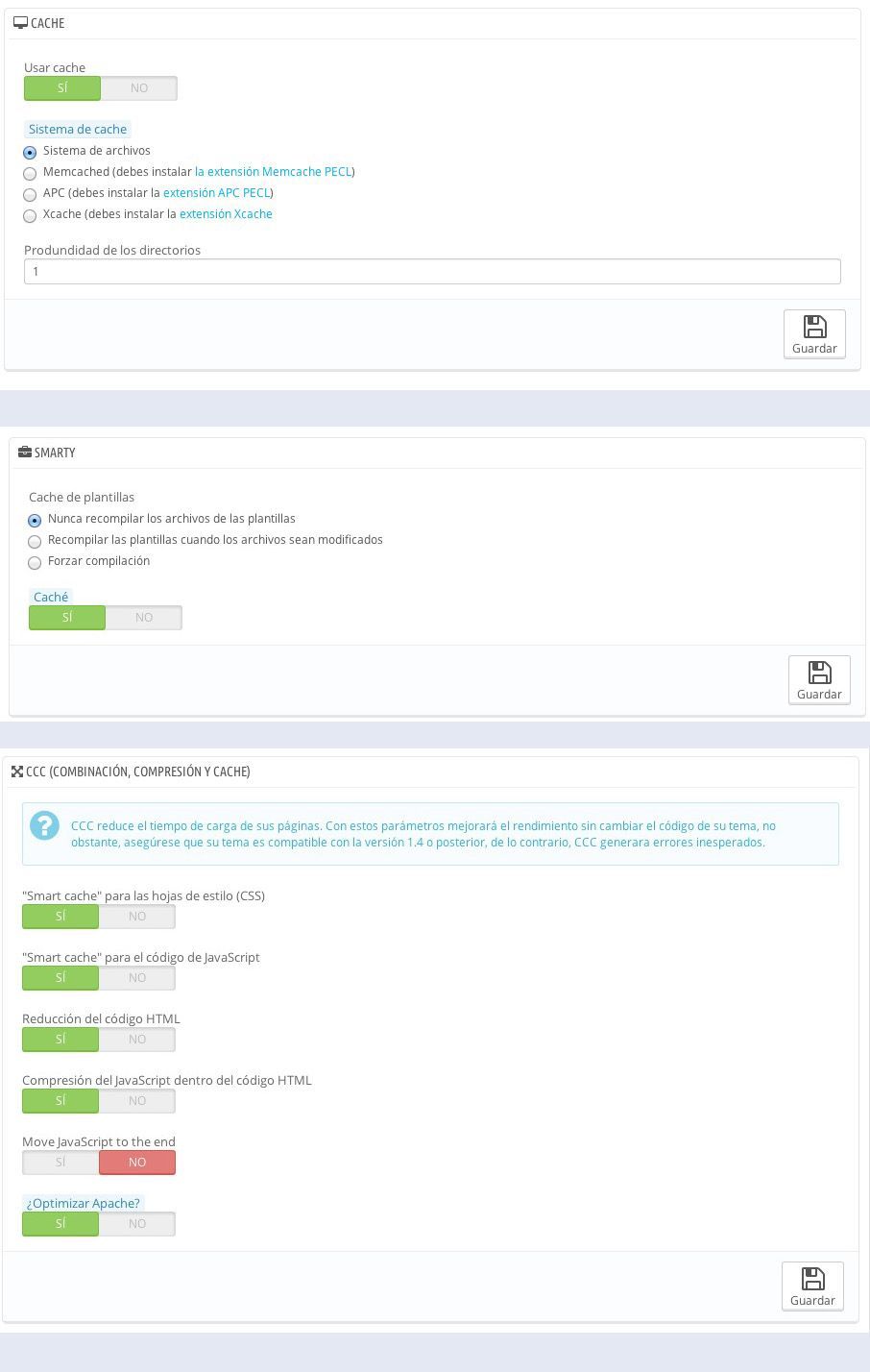Click the question mark help icon in CCC info box
Image resolution: width=870 pixels, height=1372 pixels.
tap(44, 825)
